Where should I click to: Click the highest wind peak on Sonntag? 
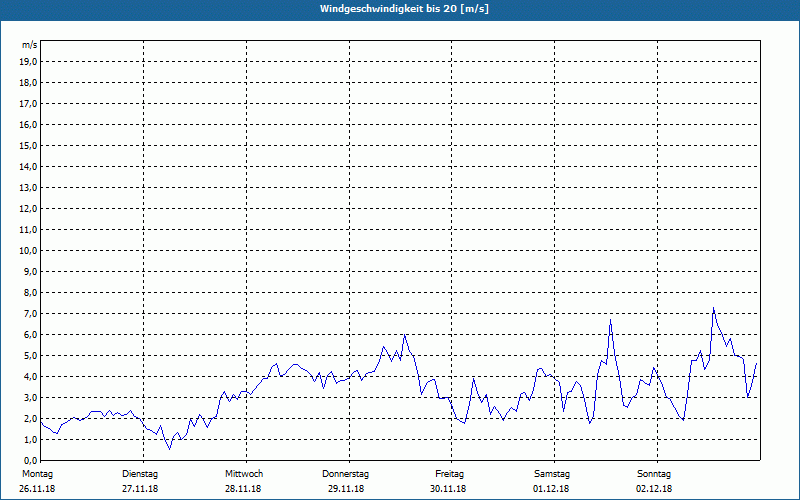(x=713, y=308)
